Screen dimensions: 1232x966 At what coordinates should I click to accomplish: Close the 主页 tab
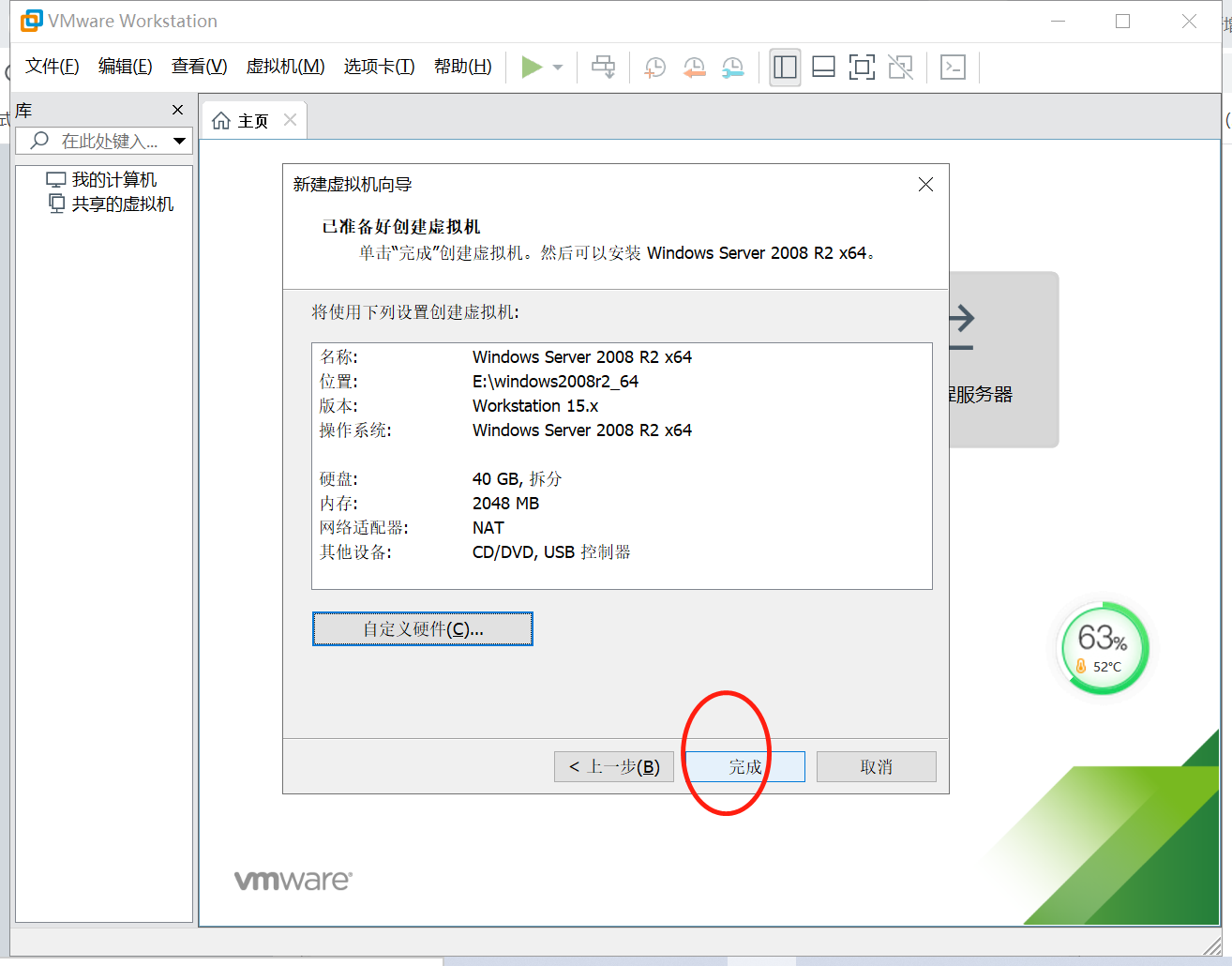290,120
